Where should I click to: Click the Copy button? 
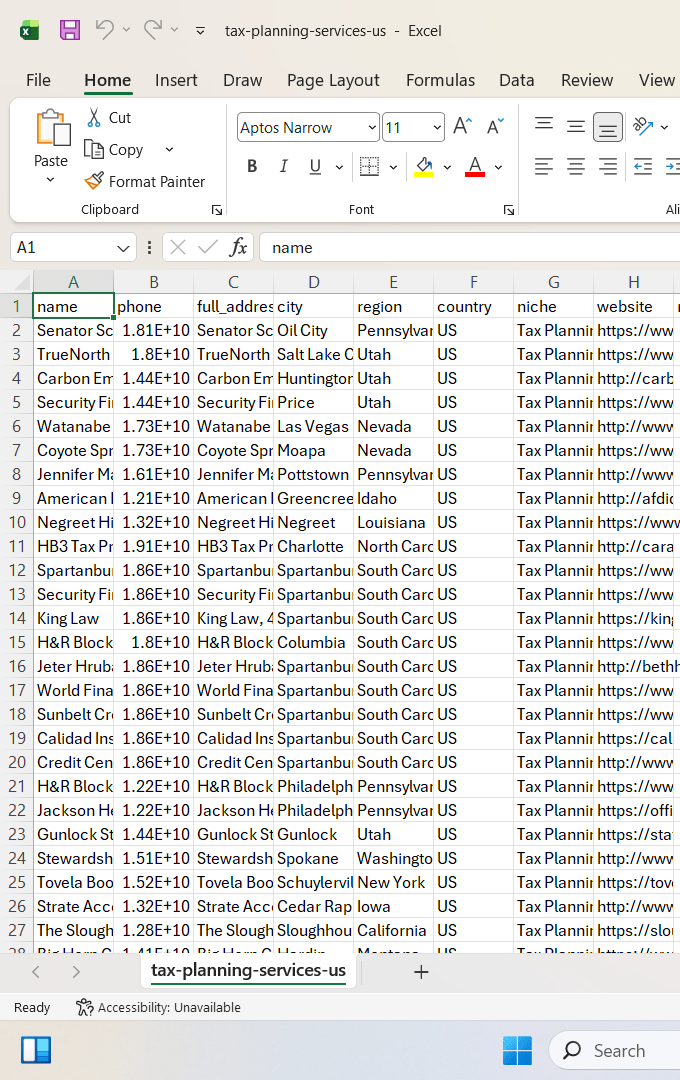click(x=114, y=149)
